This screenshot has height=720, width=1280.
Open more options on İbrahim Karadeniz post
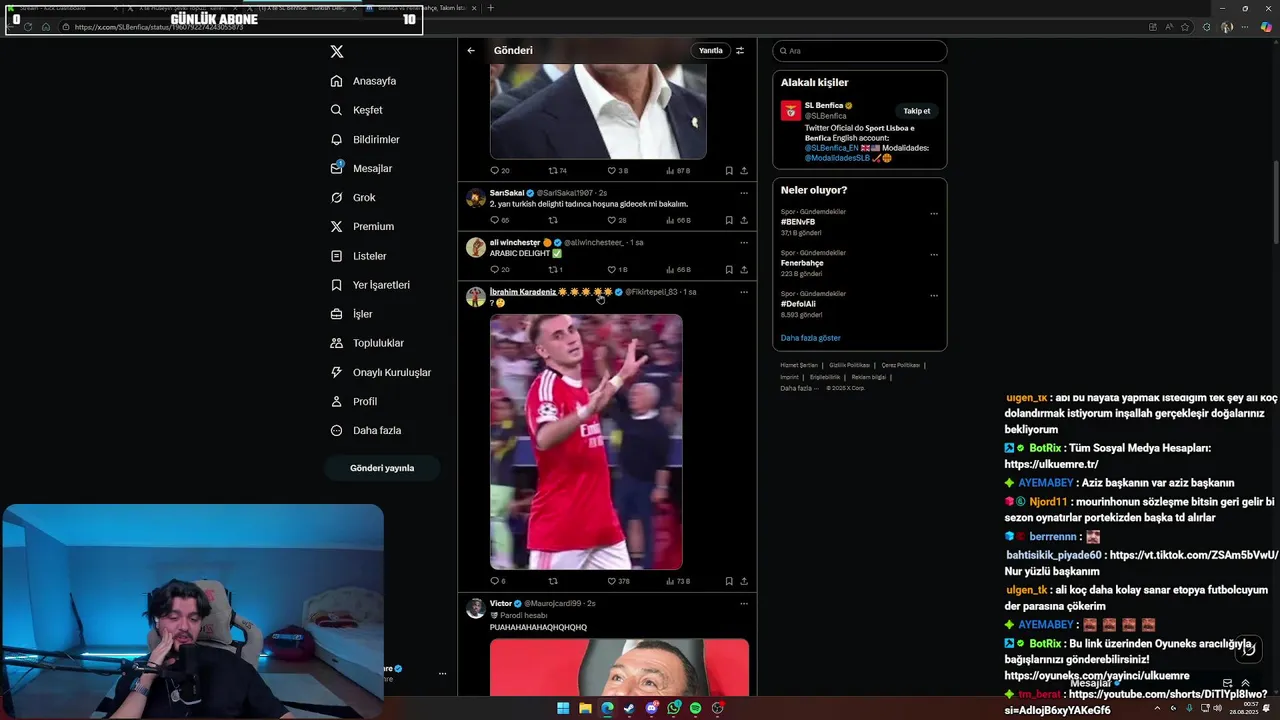tap(743, 292)
